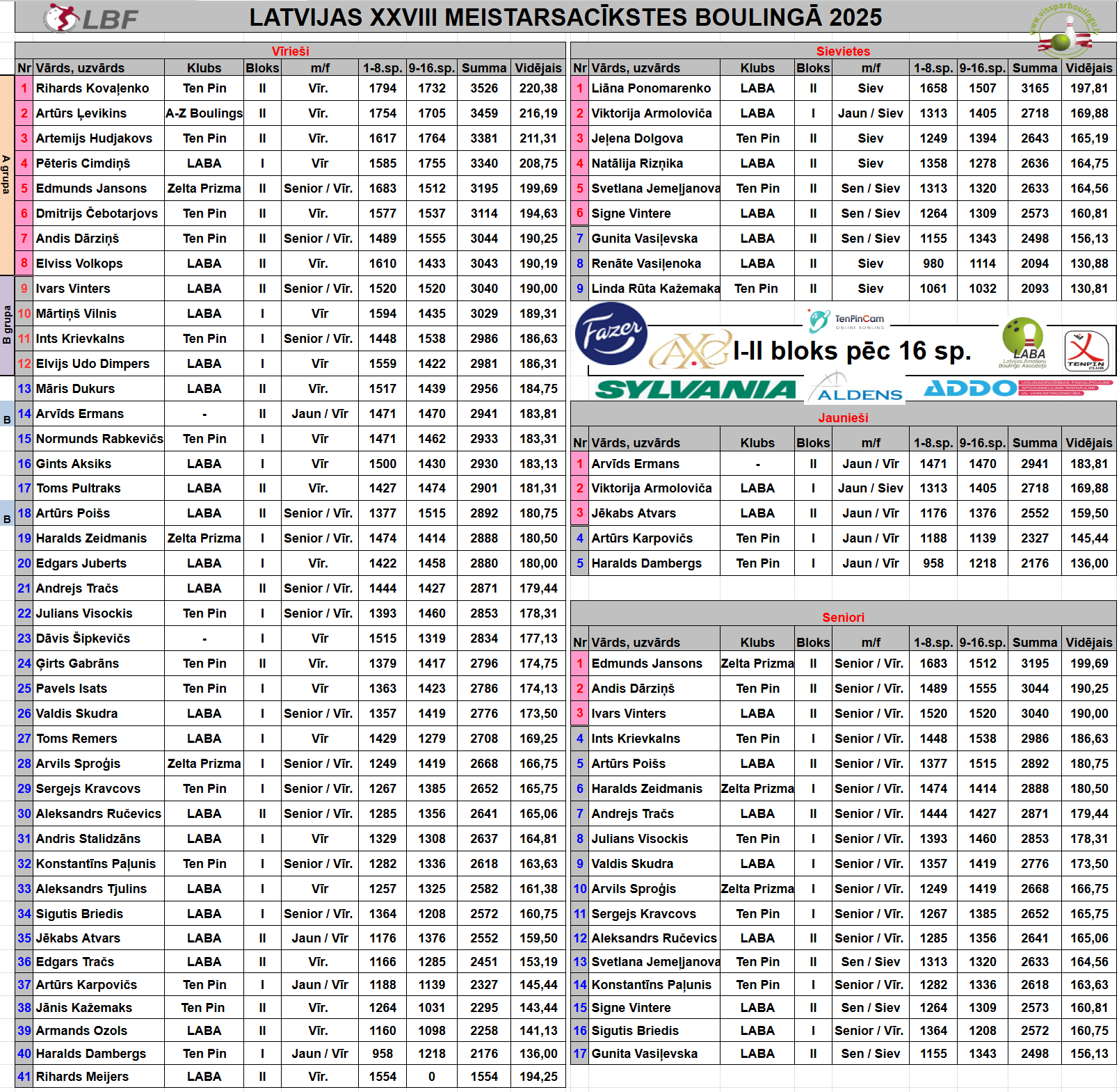Click the LBF logo at top left
Image resolution: width=1119 pixels, height=1092 pixels.
[90, 18]
